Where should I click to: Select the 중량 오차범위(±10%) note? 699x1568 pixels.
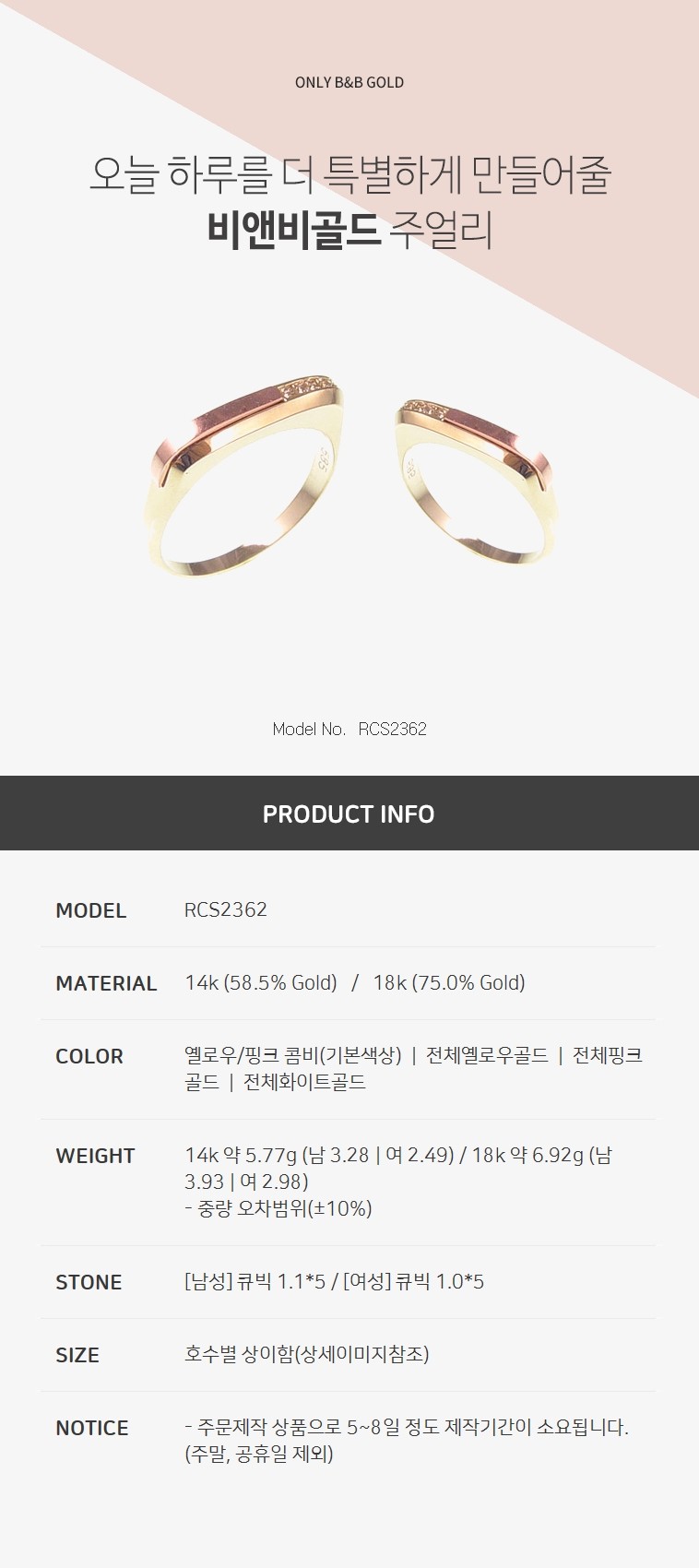click(x=285, y=1208)
